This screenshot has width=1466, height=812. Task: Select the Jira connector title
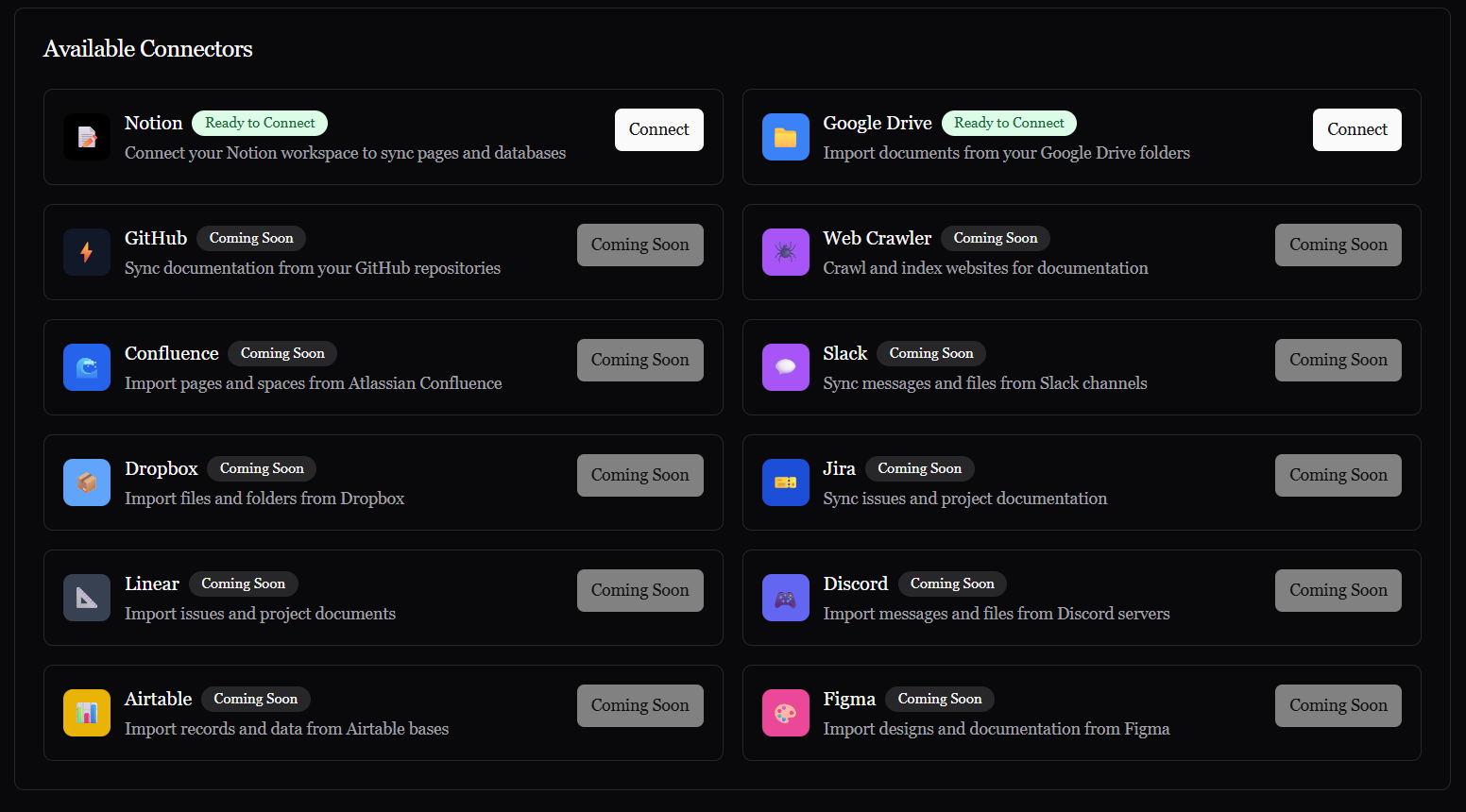[x=840, y=468]
